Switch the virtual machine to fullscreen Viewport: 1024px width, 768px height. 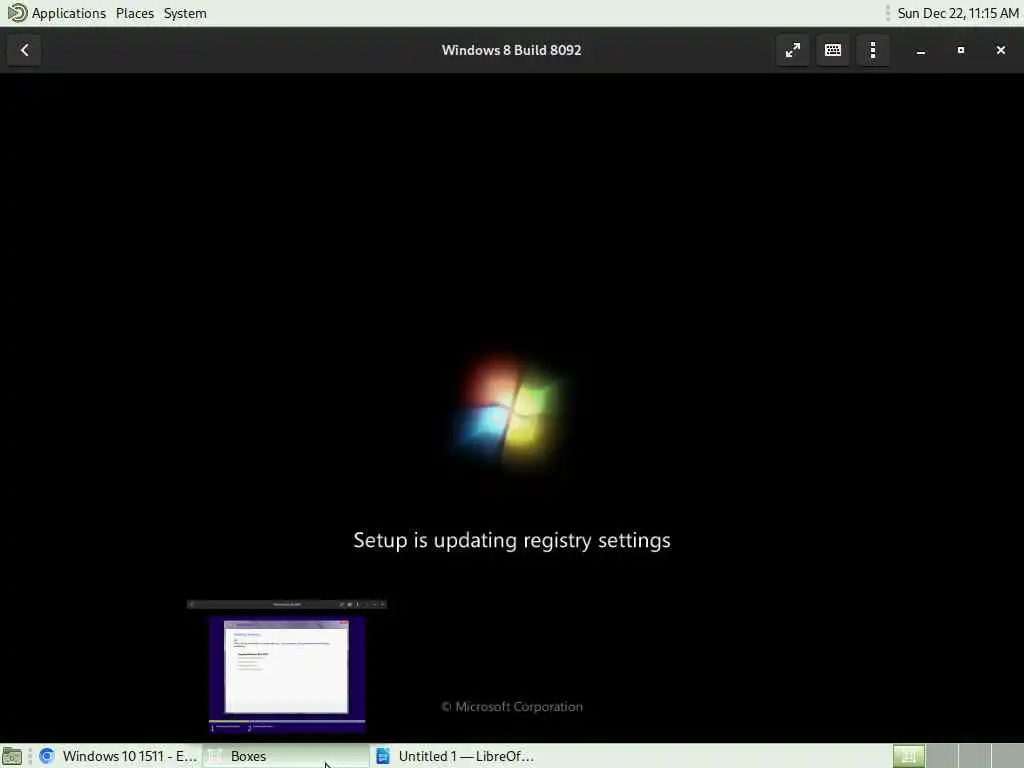(793, 50)
